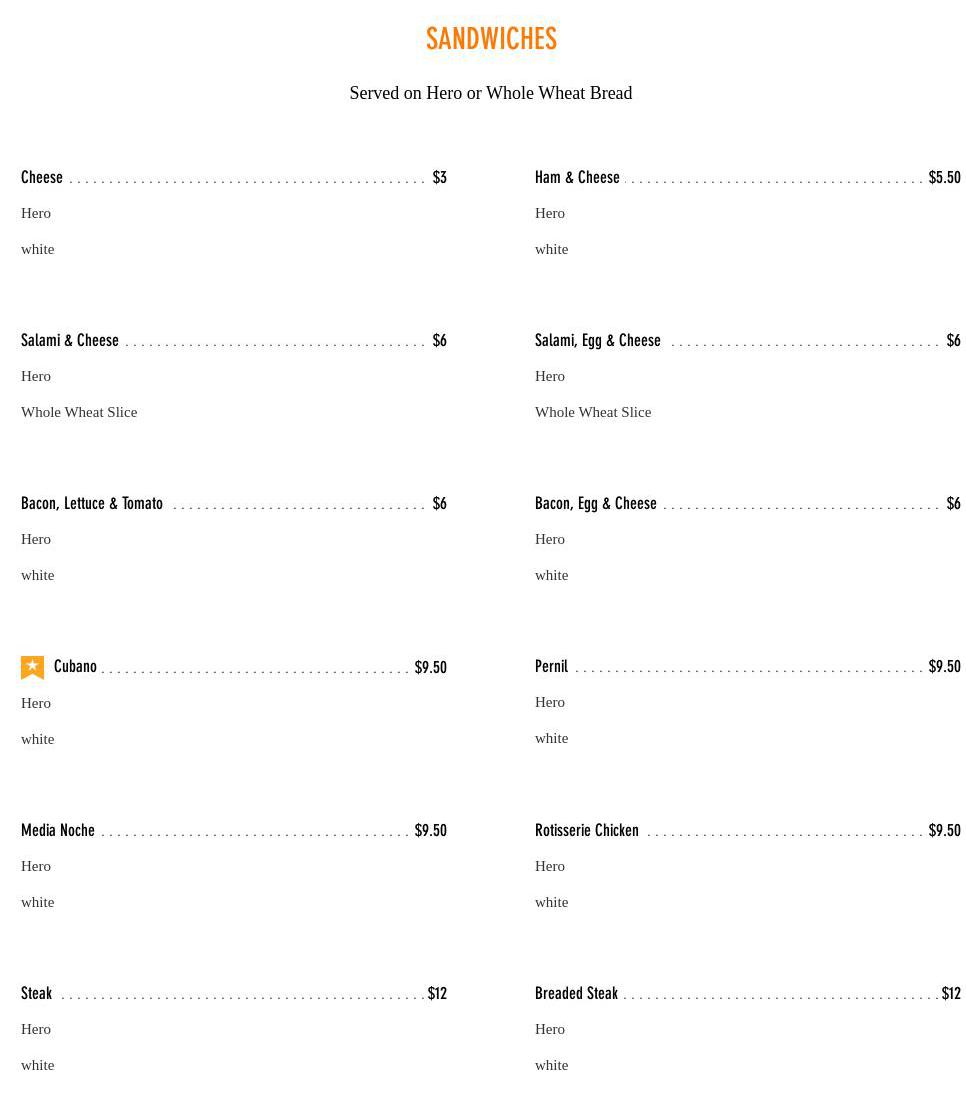Select the Pernil sandwich
Image resolution: width=966 pixels, height=1099 pixels.
pyautogui.click(x=552, y=667)
